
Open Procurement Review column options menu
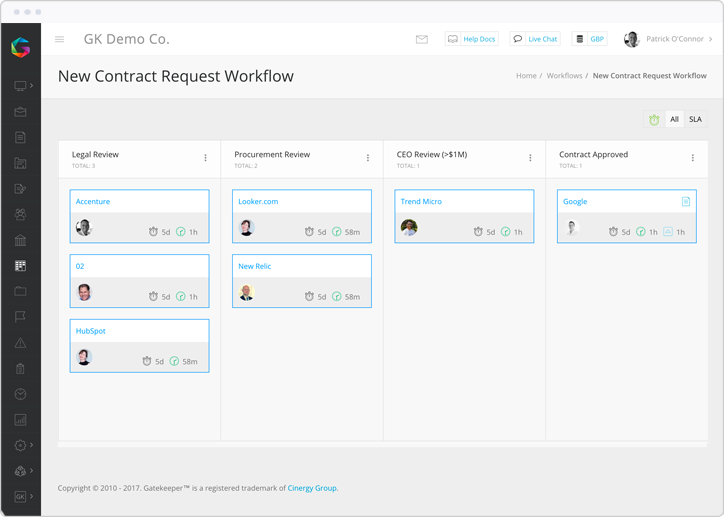[368, 158]
